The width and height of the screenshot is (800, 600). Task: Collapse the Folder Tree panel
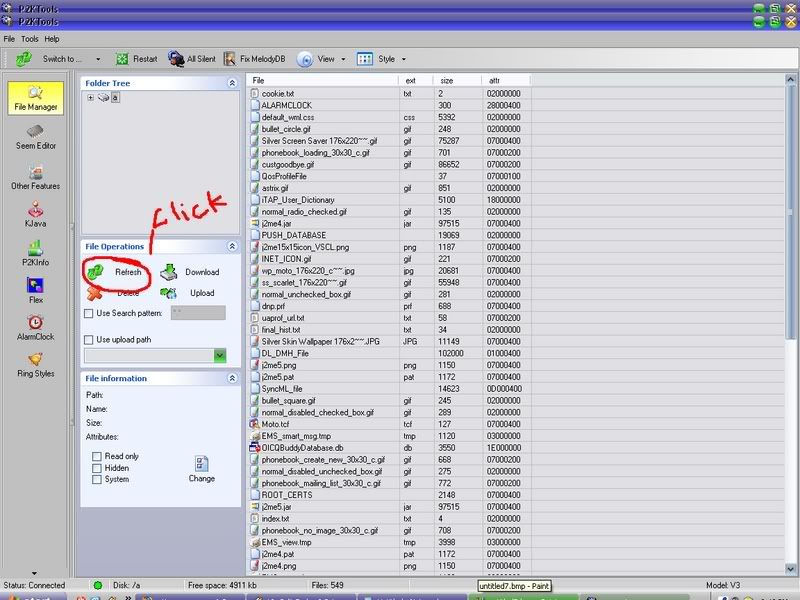(x=232, y=83)
